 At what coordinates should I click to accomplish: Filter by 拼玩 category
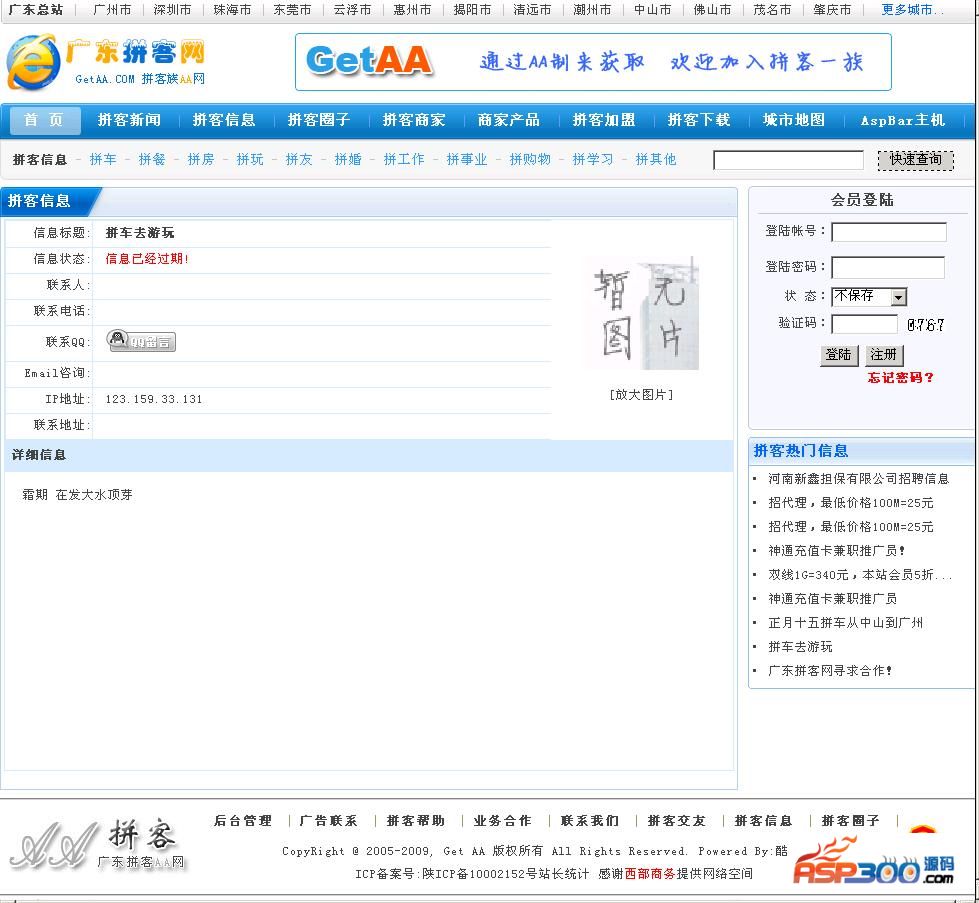tap(250, 159)
